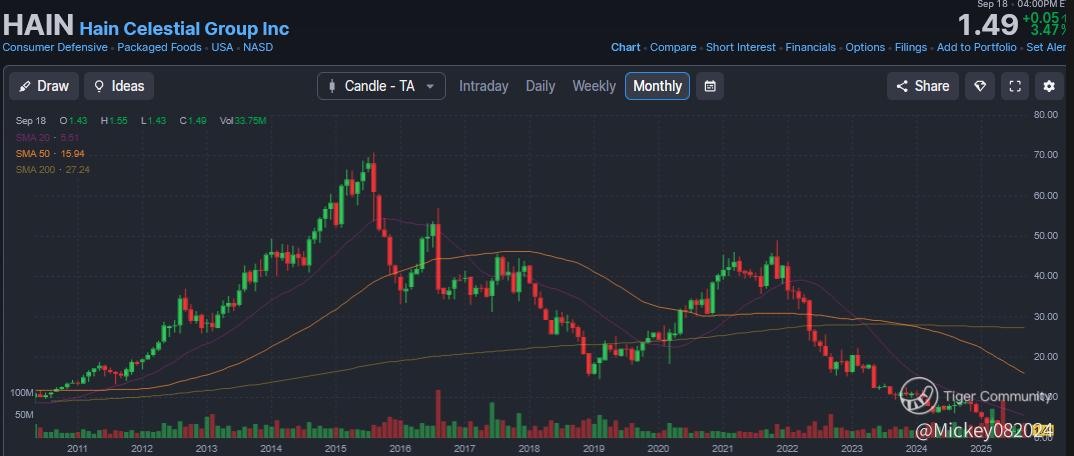Open the Short Interest link
Viewport: 1074px width, 456px height.
click(740, 47)
